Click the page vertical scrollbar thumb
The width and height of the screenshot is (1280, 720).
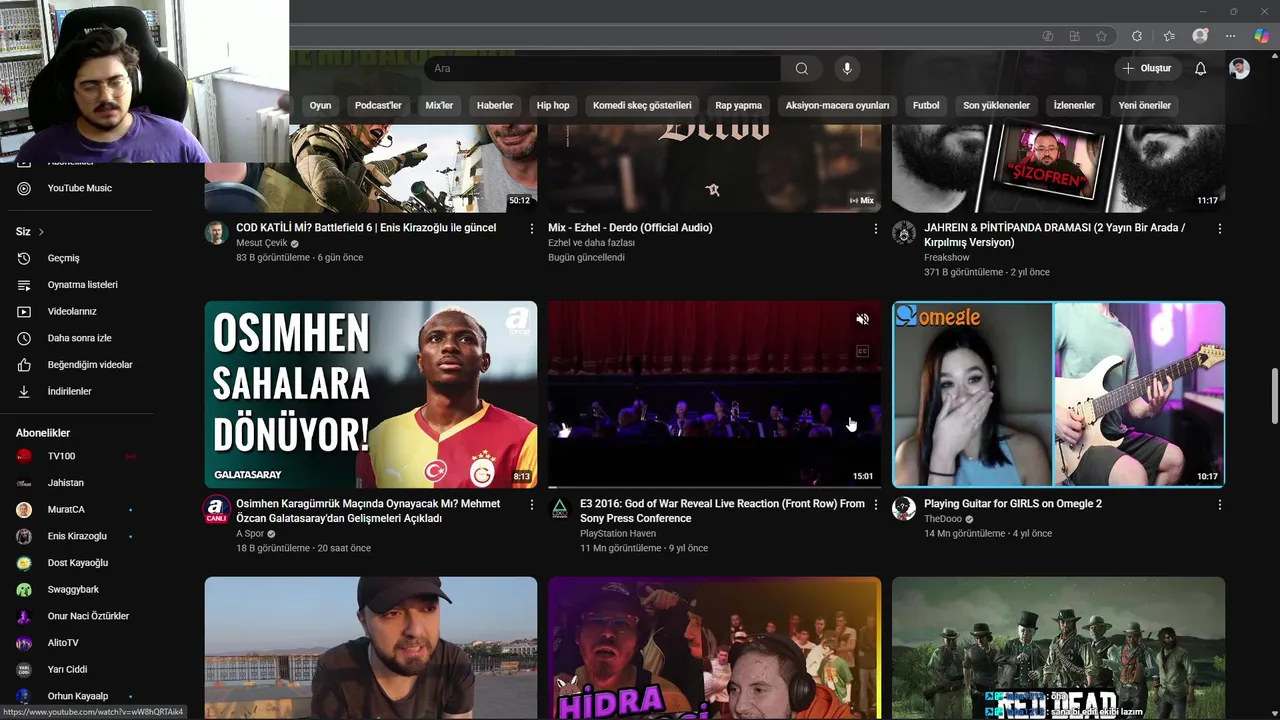coord(1274,396)
